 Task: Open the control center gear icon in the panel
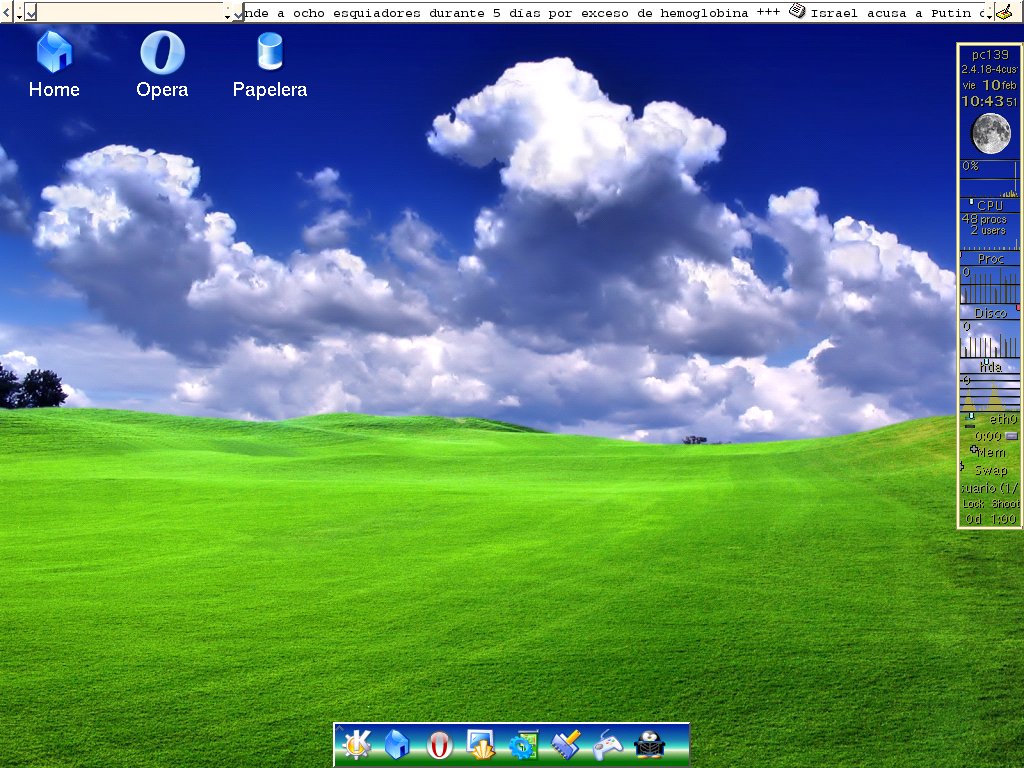click(523, 744)
